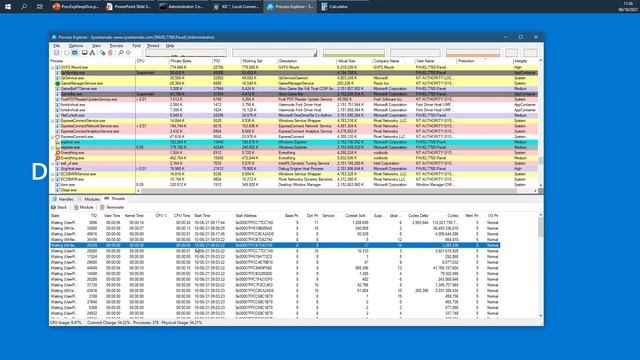
Task: Open the File menu
Action: [57, 46]
